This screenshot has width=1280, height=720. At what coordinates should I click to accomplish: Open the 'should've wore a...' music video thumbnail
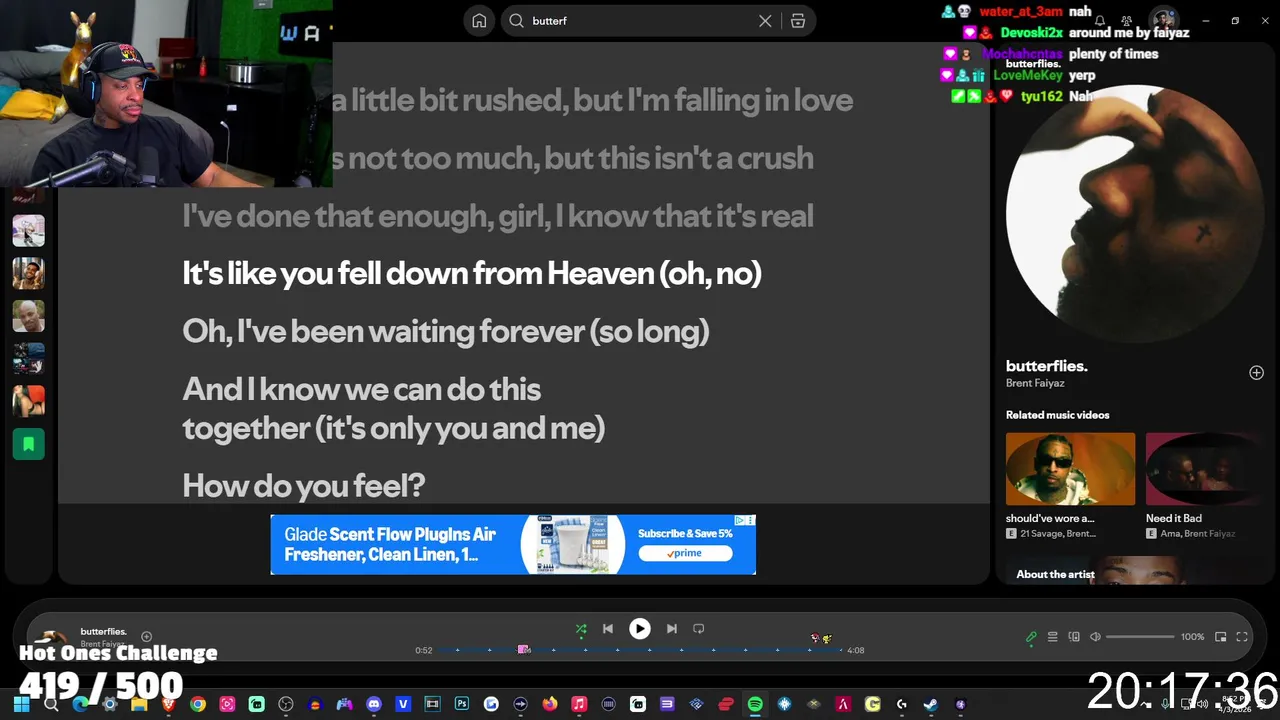(1070, 469)
